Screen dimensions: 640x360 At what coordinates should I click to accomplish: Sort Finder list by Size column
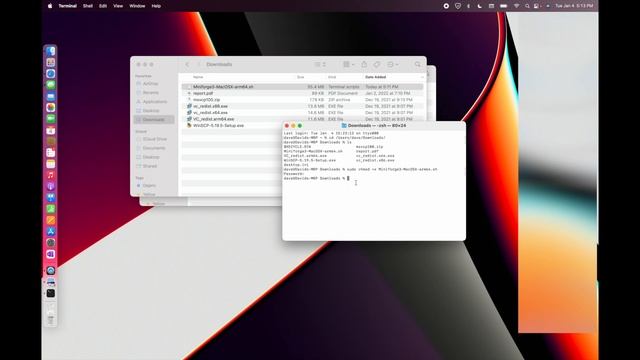click(x=300, y=77)
